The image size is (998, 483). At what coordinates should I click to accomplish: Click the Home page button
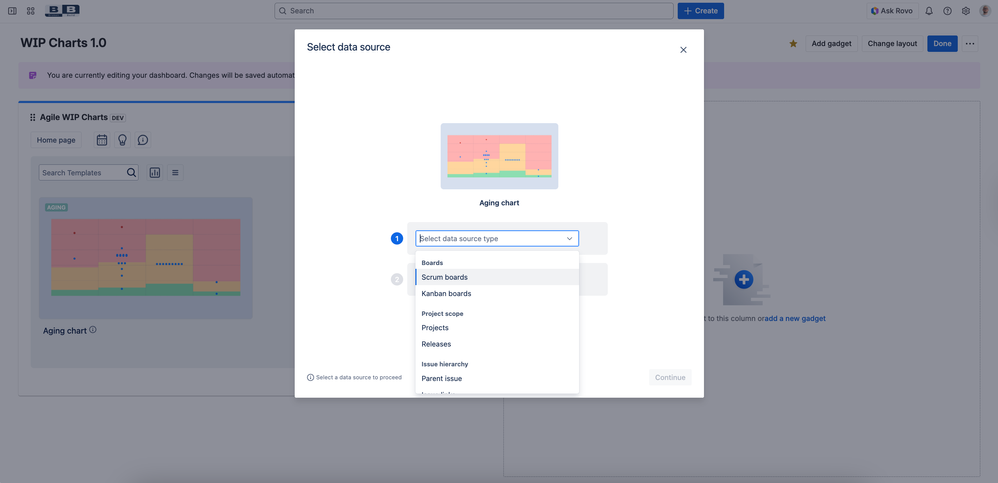[x=56, y=140]
